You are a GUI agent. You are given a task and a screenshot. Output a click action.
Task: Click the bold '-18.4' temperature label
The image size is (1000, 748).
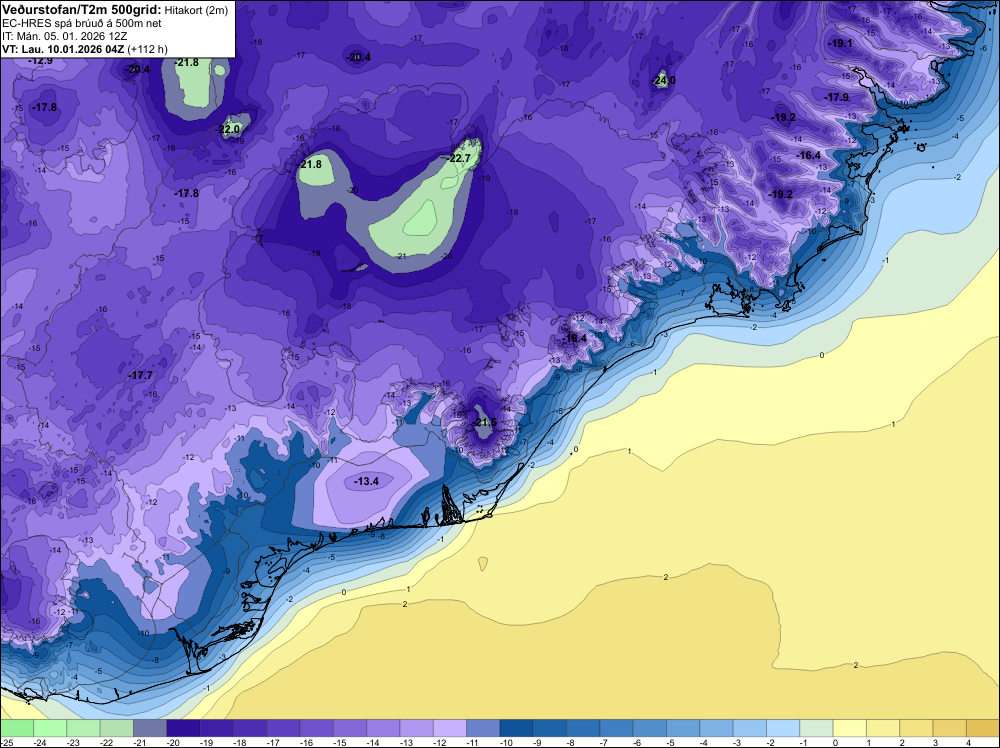[575, 338]
